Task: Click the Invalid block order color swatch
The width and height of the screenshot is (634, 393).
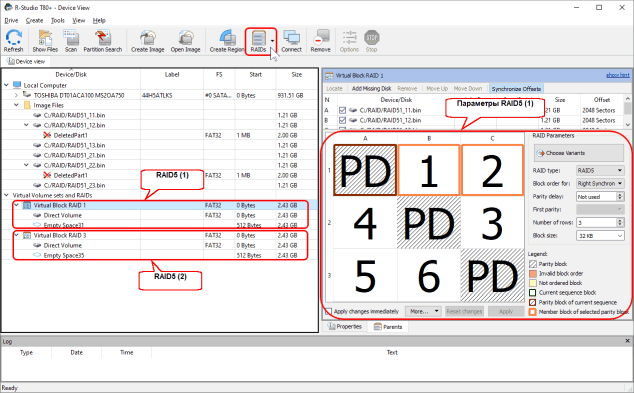Action: pyautogui.click(x=533, y=273)
